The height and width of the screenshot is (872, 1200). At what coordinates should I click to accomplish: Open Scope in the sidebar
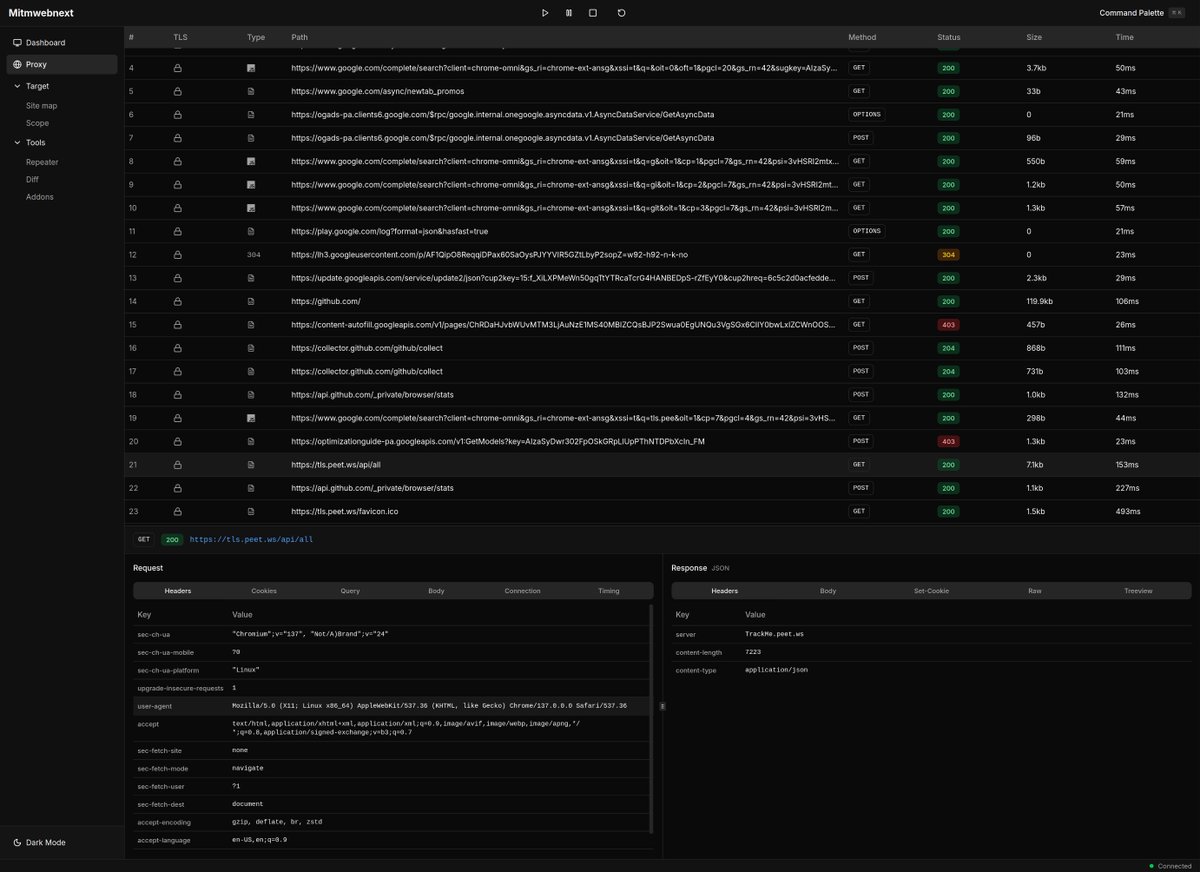click(37, 123)
